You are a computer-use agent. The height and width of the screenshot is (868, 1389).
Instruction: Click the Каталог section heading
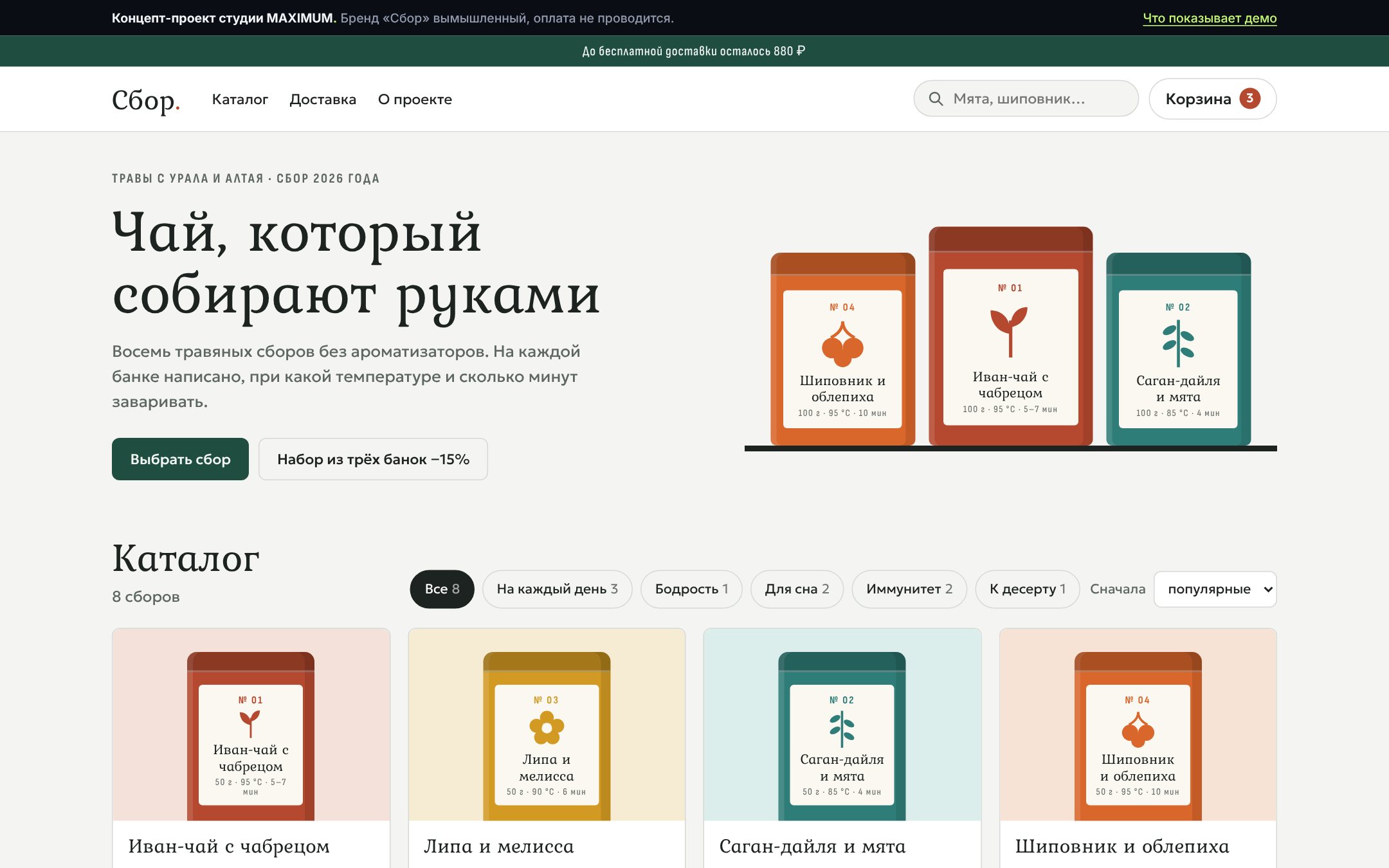point(186,557)
